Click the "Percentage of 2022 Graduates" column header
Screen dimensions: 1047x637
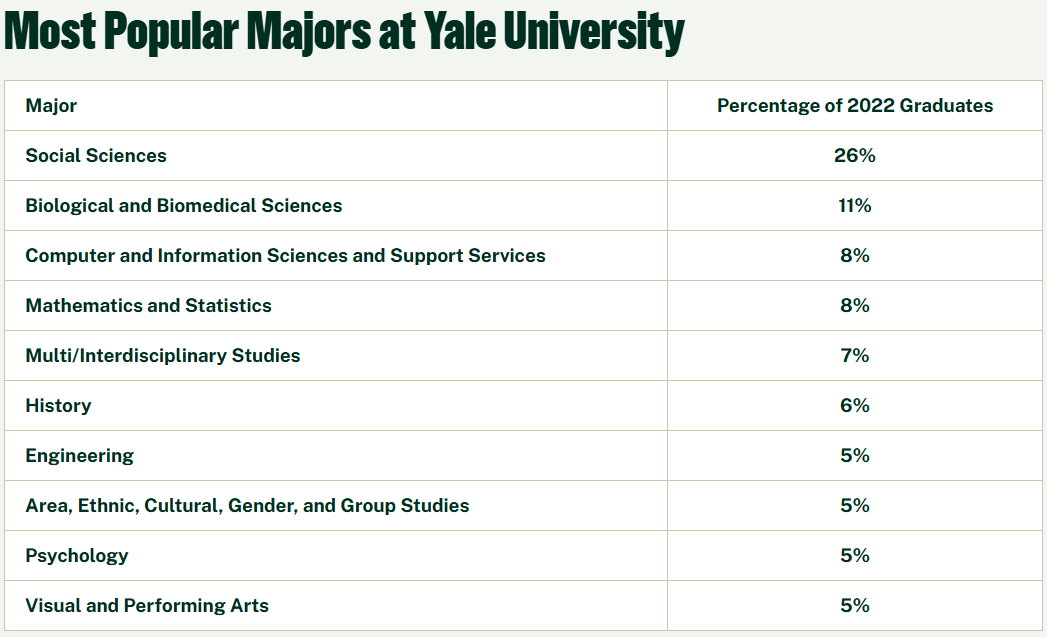coord(855,106)
